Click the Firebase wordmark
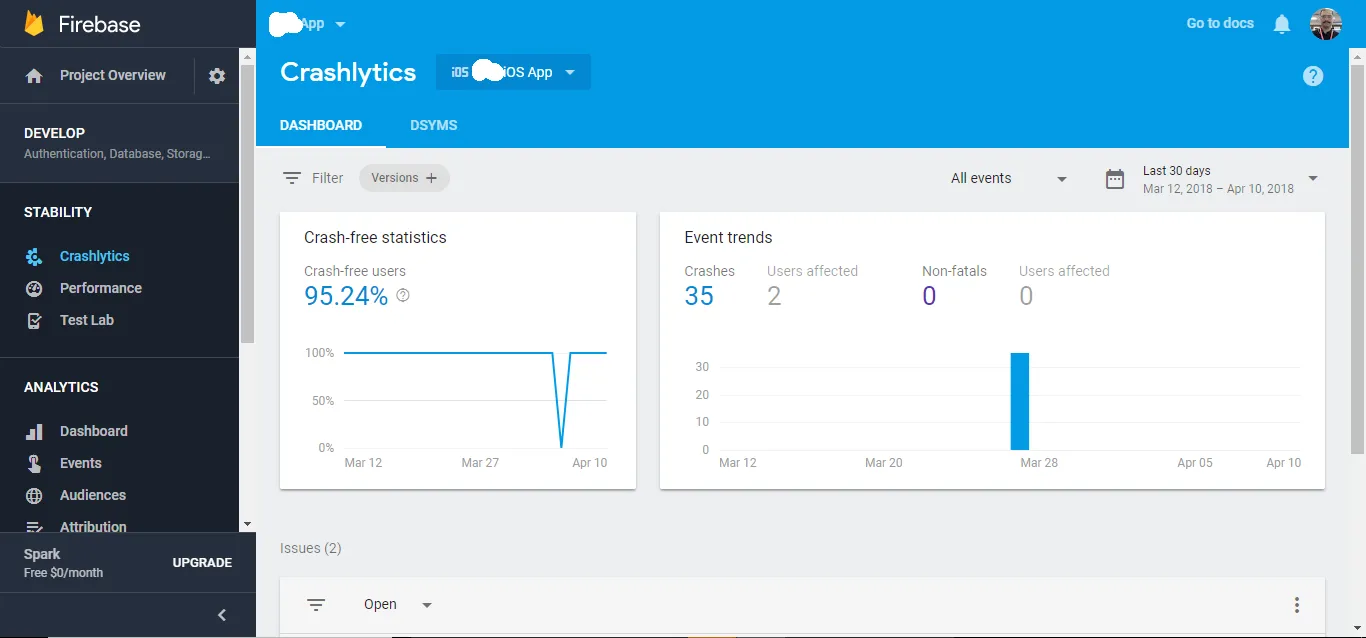The width and height of the screenshot is (1366, 638). click(100, 24)
